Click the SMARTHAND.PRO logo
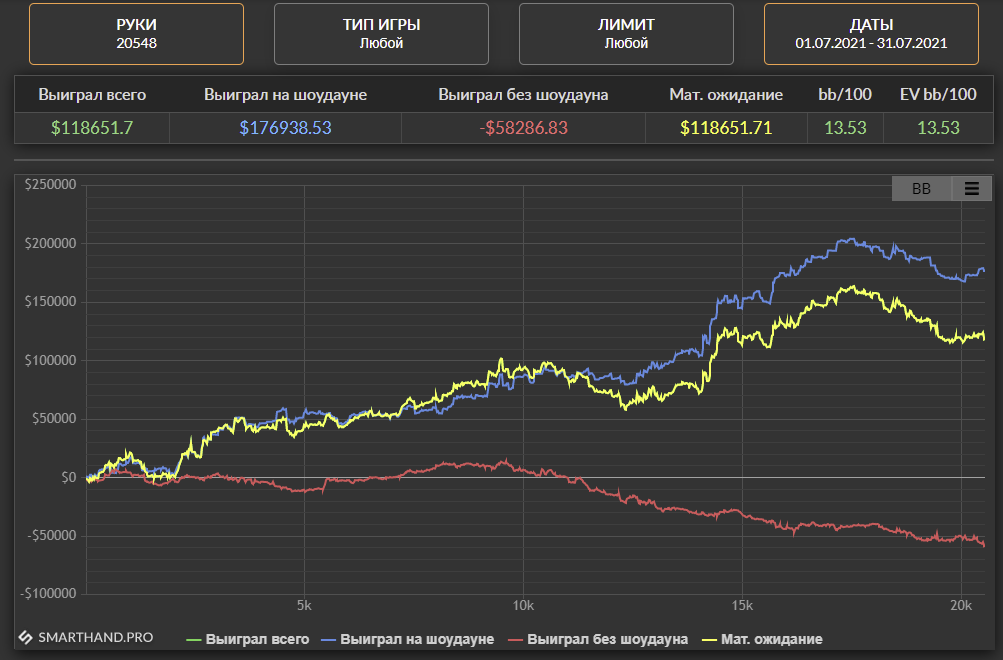1003x660 pixels. coord(86,637)
